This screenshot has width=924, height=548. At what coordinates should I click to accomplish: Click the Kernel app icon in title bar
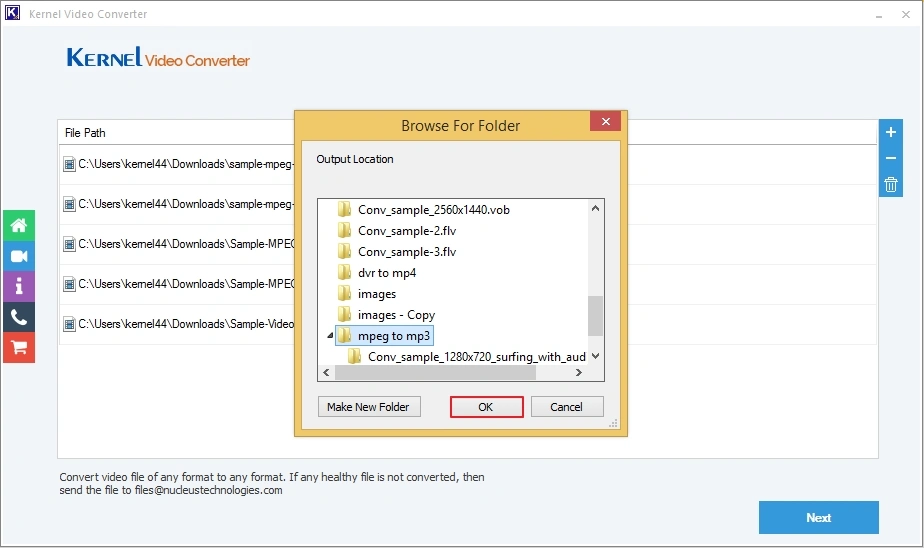12,13
